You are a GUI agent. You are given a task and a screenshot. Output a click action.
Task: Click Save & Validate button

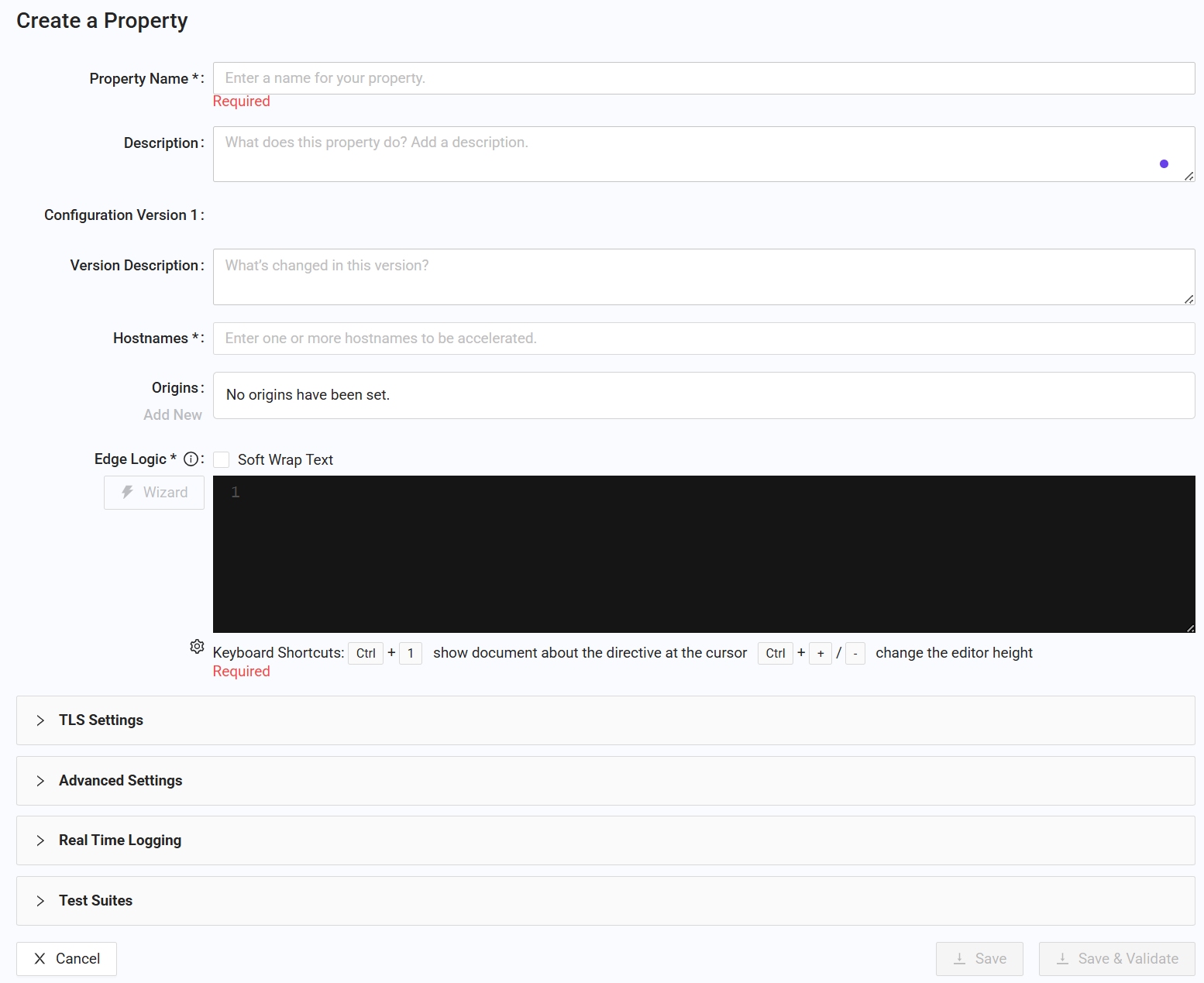tap(1116, 959)
